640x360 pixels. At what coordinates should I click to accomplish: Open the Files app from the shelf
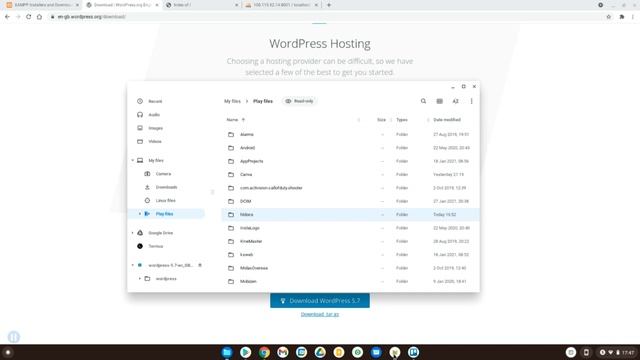[227, 352]
